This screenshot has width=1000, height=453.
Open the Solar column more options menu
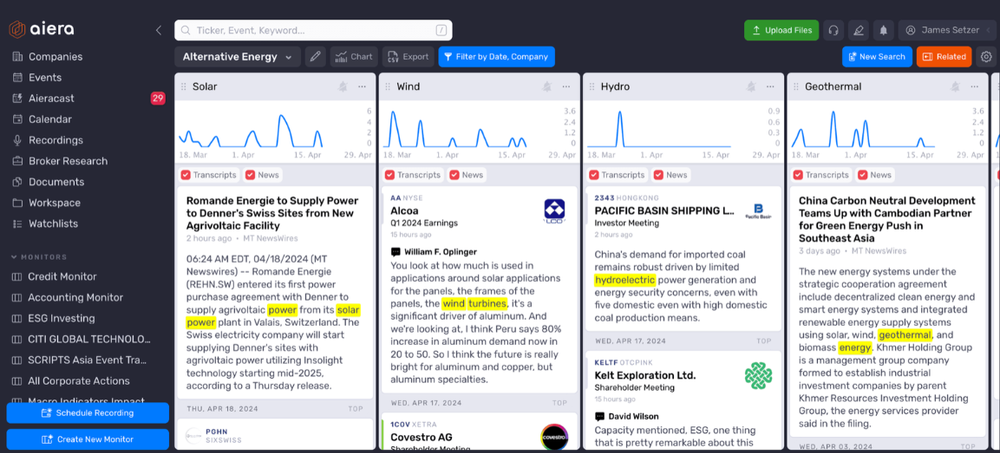(362, 87)
